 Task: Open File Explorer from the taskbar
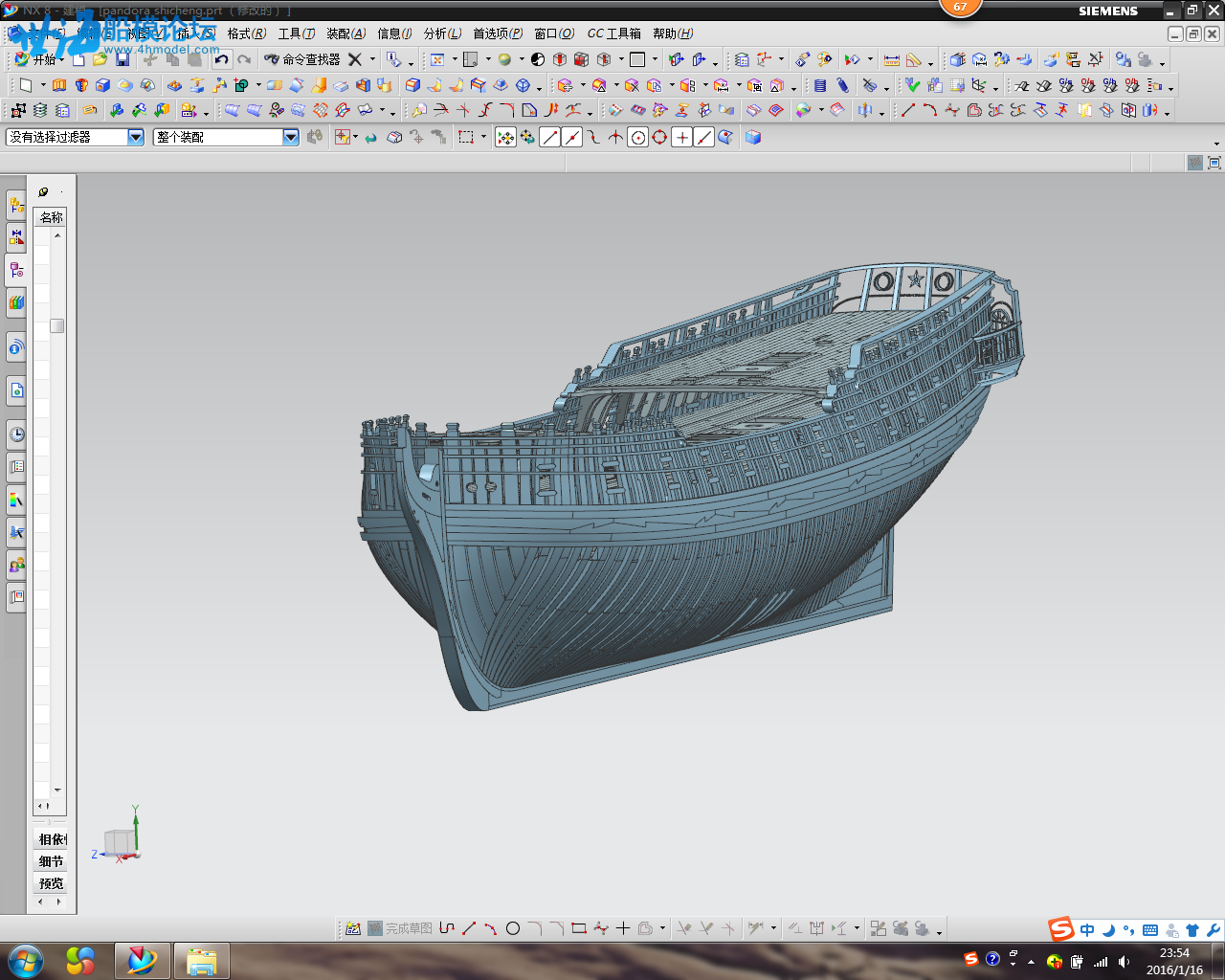(x=201, y=961)
